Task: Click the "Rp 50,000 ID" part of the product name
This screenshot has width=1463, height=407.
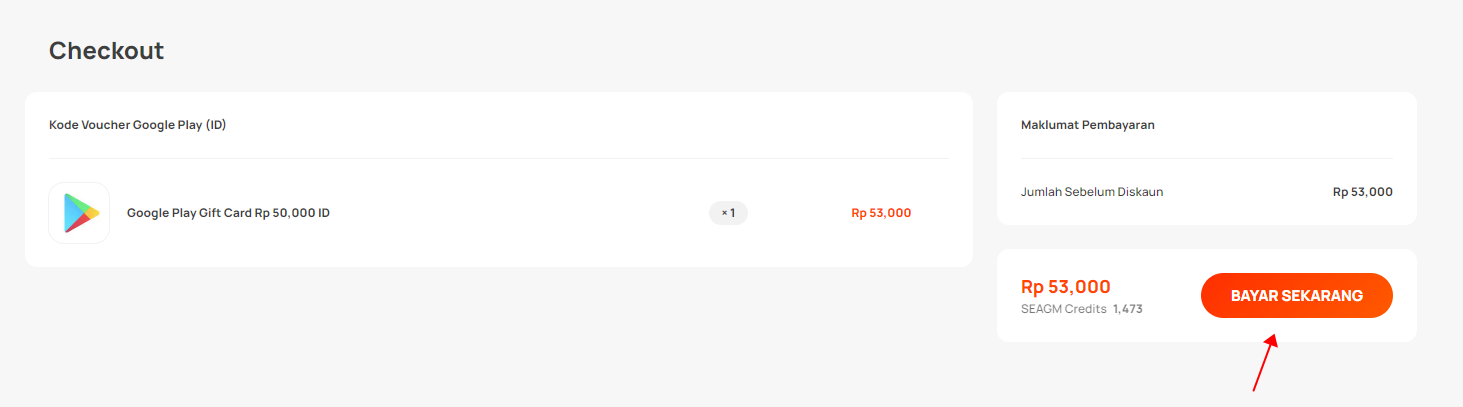Action: point(292,213)
